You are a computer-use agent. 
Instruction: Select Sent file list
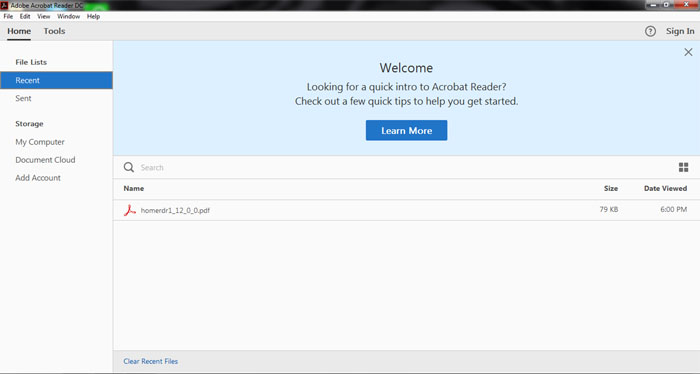tap(23, 99)
